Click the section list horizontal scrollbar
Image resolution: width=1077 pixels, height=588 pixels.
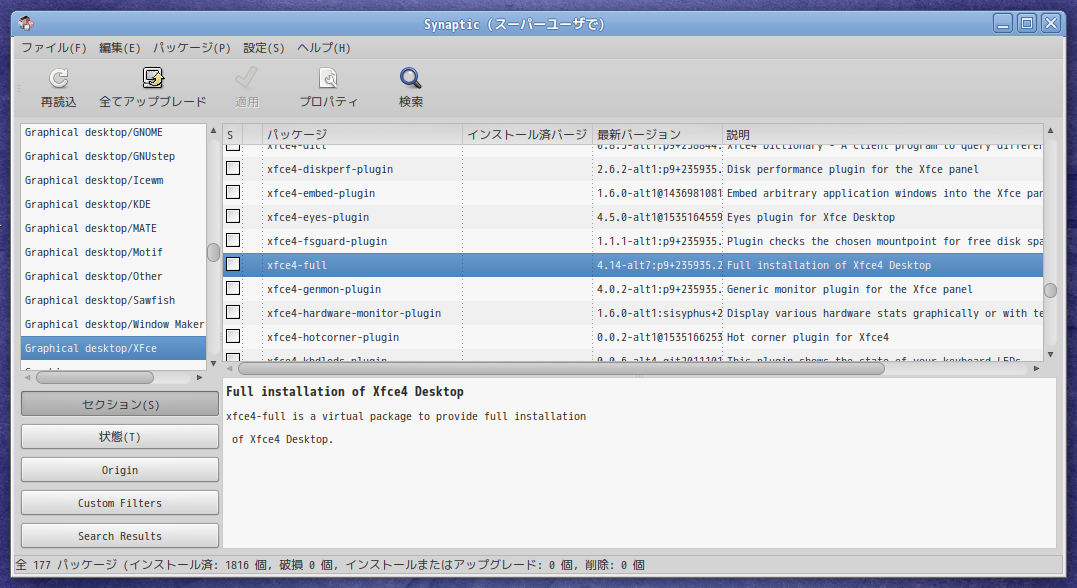pyautogui.click(x=95, y=377)
